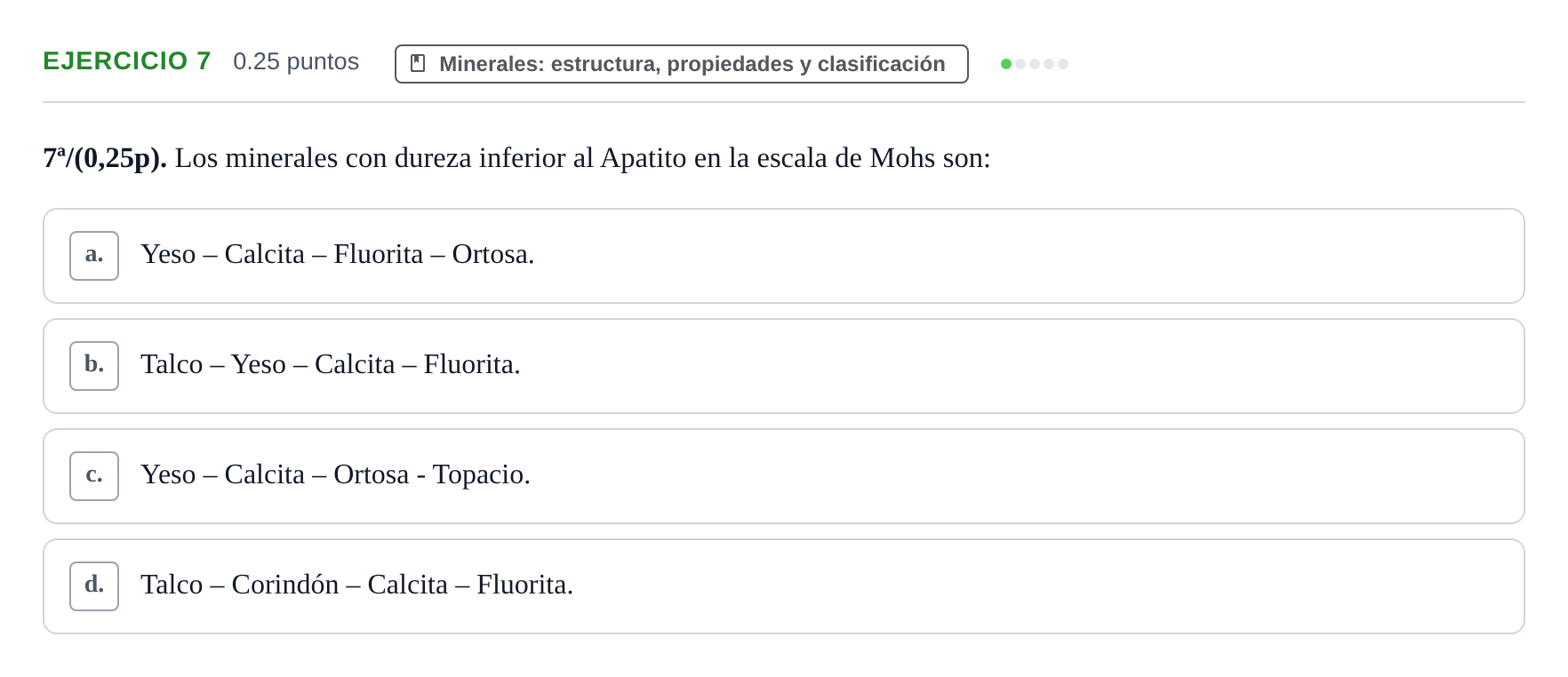Choose Talco – Corindón – Calcita – Fluorita answer

pyautogui.click(x=783, y=586)
